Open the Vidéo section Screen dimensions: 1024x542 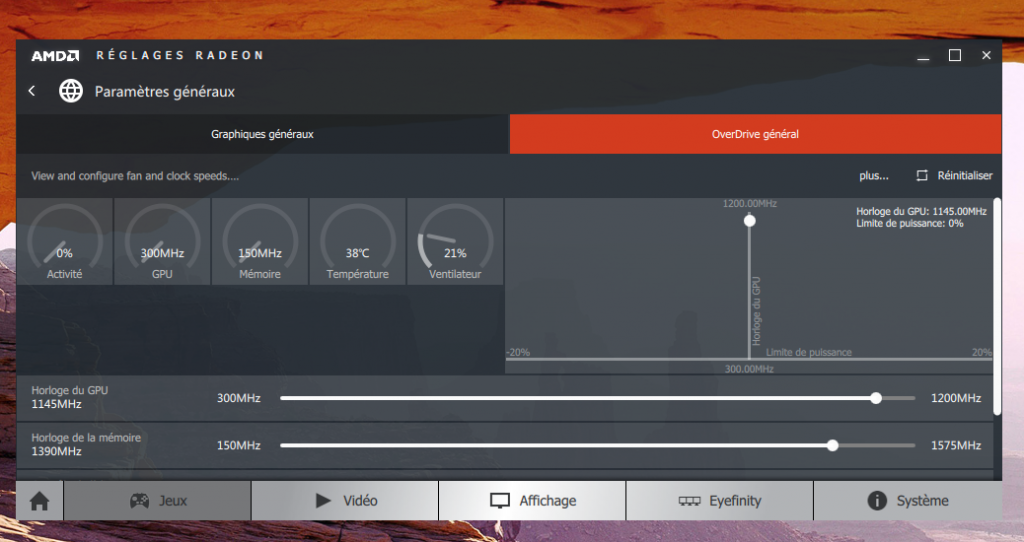[345, 501]
